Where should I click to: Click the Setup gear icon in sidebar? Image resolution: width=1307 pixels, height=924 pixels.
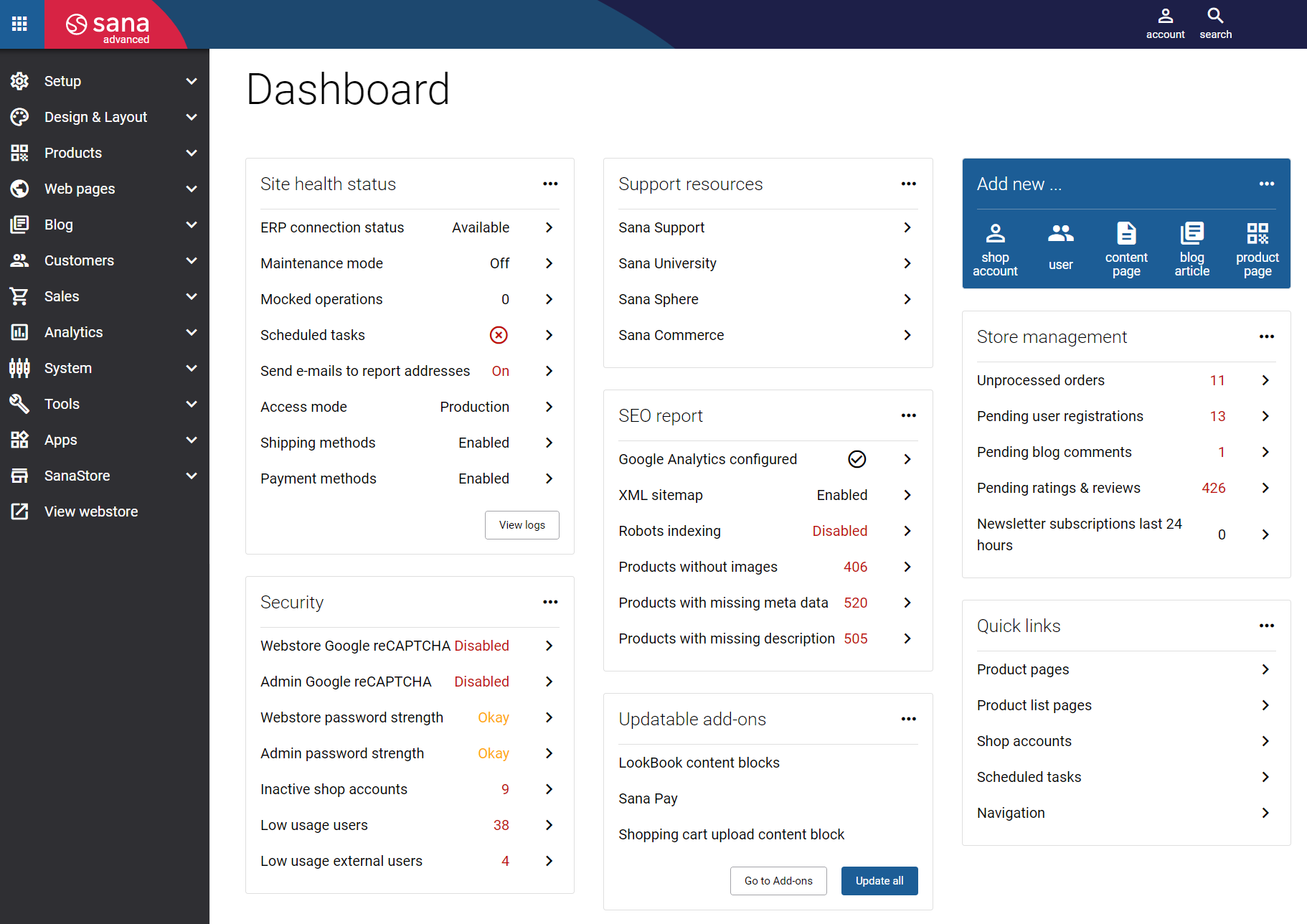pyautogui.click(x=20, y=81)
